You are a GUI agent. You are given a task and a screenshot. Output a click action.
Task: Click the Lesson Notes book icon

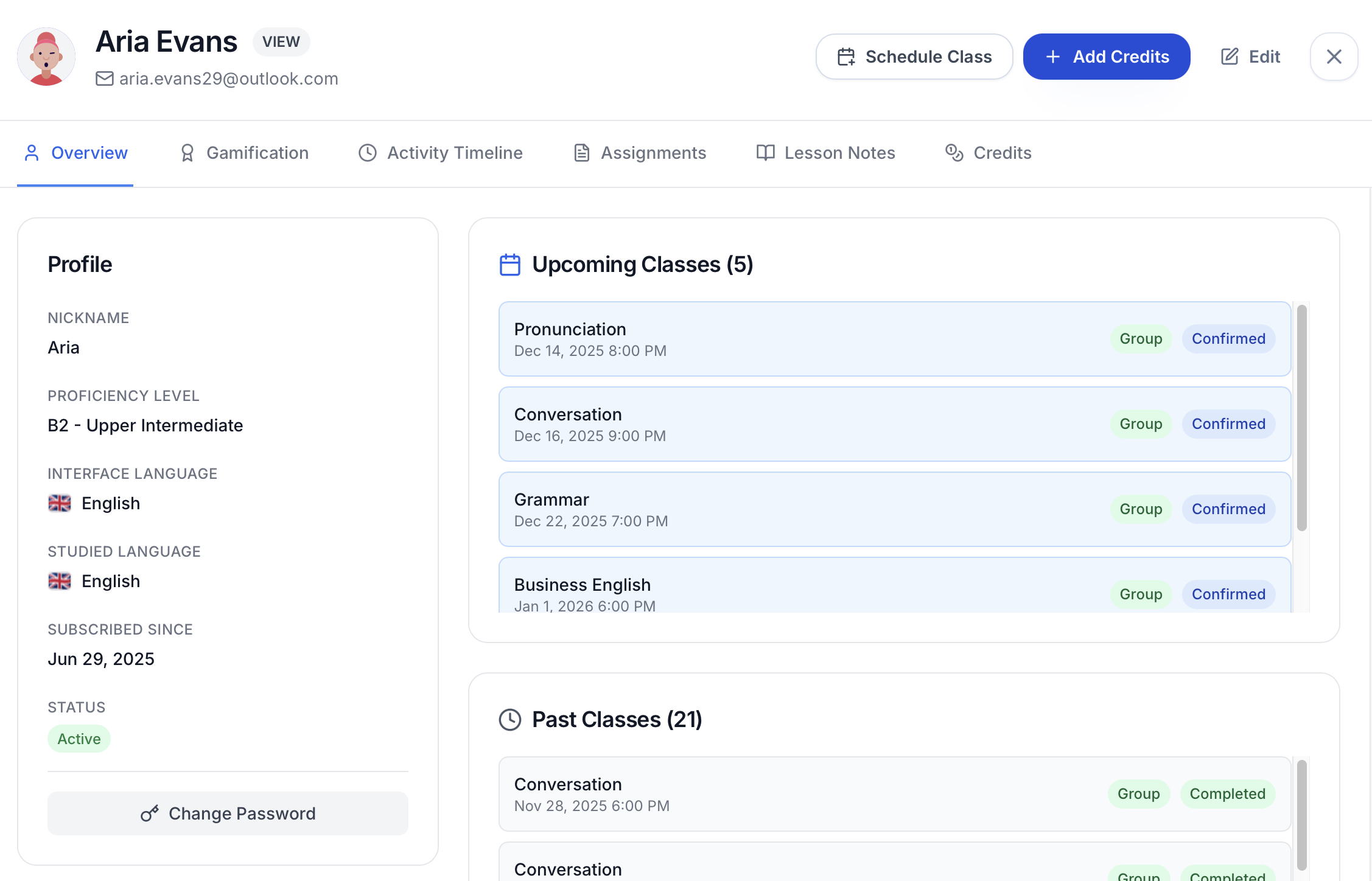pyautogui.click(x=765, y=153)
